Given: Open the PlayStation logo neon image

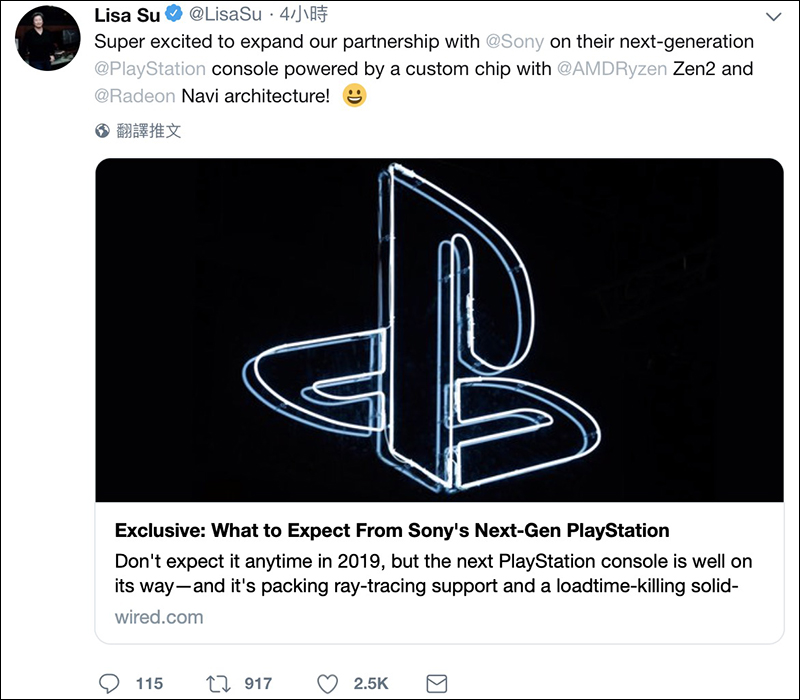Looking at the screenshot, I should [439, 330].
